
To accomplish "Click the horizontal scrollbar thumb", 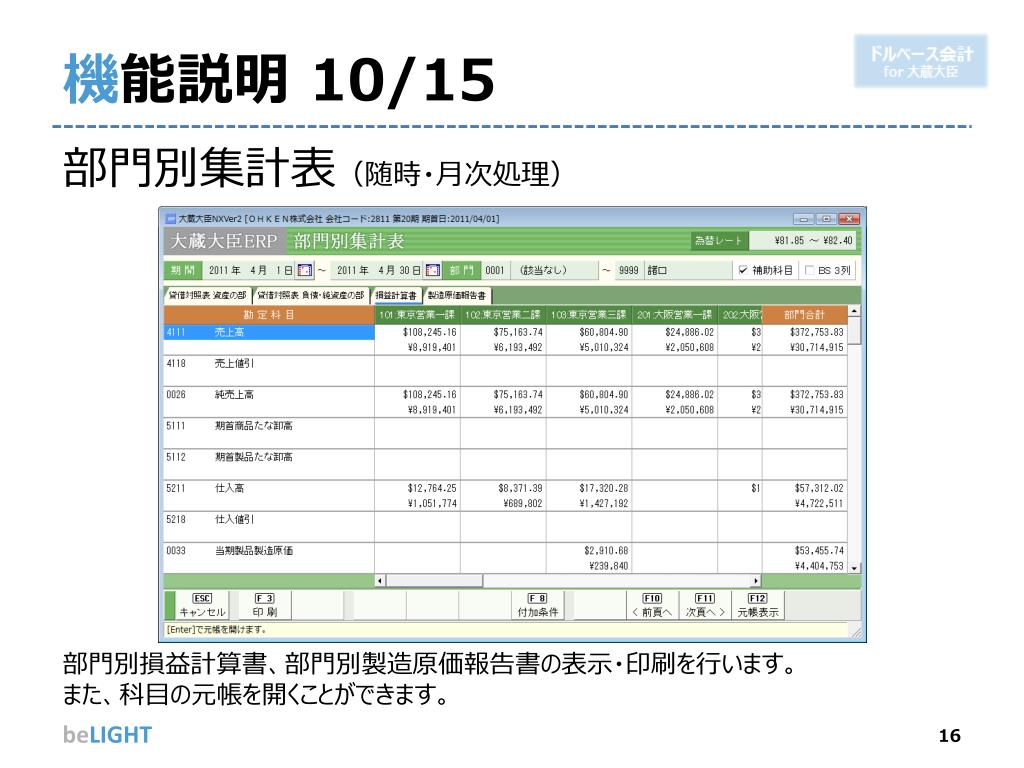I will pos(435,580).
